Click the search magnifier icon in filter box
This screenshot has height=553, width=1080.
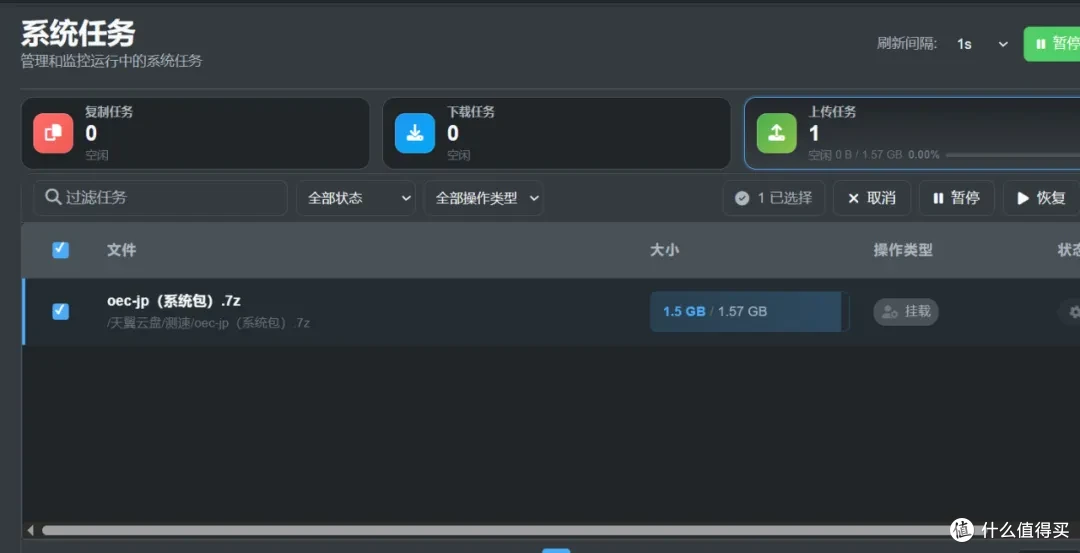coord(53,198)
